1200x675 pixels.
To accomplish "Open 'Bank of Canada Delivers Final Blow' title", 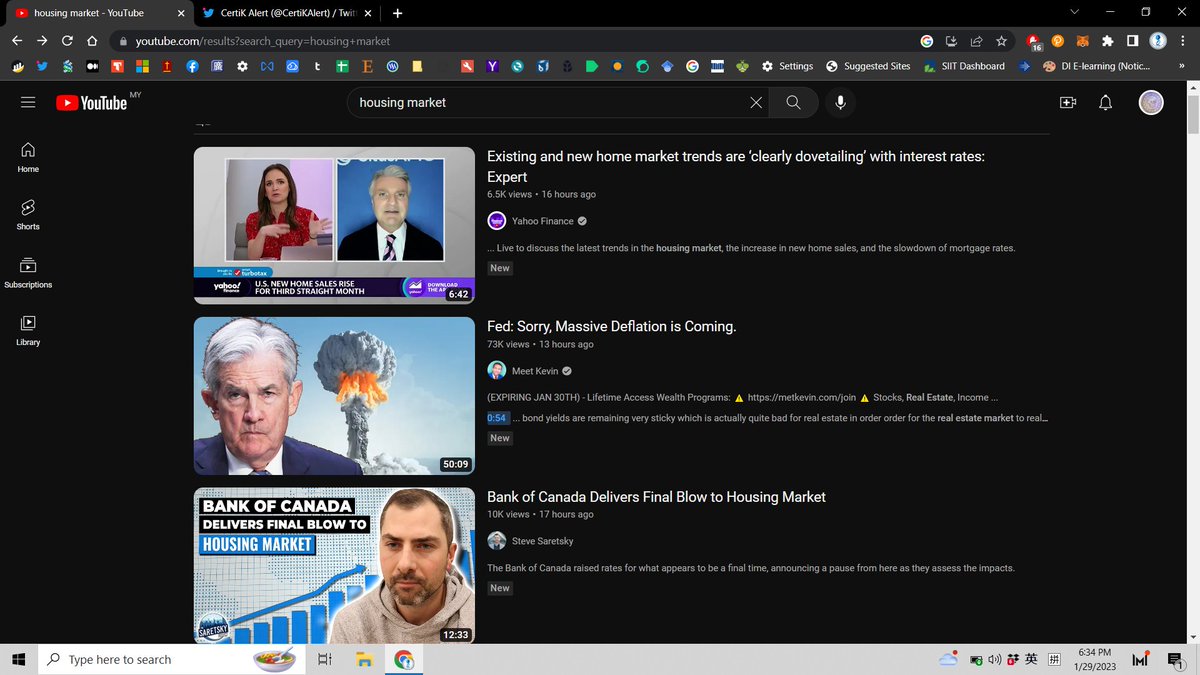I will coord(656,497).
